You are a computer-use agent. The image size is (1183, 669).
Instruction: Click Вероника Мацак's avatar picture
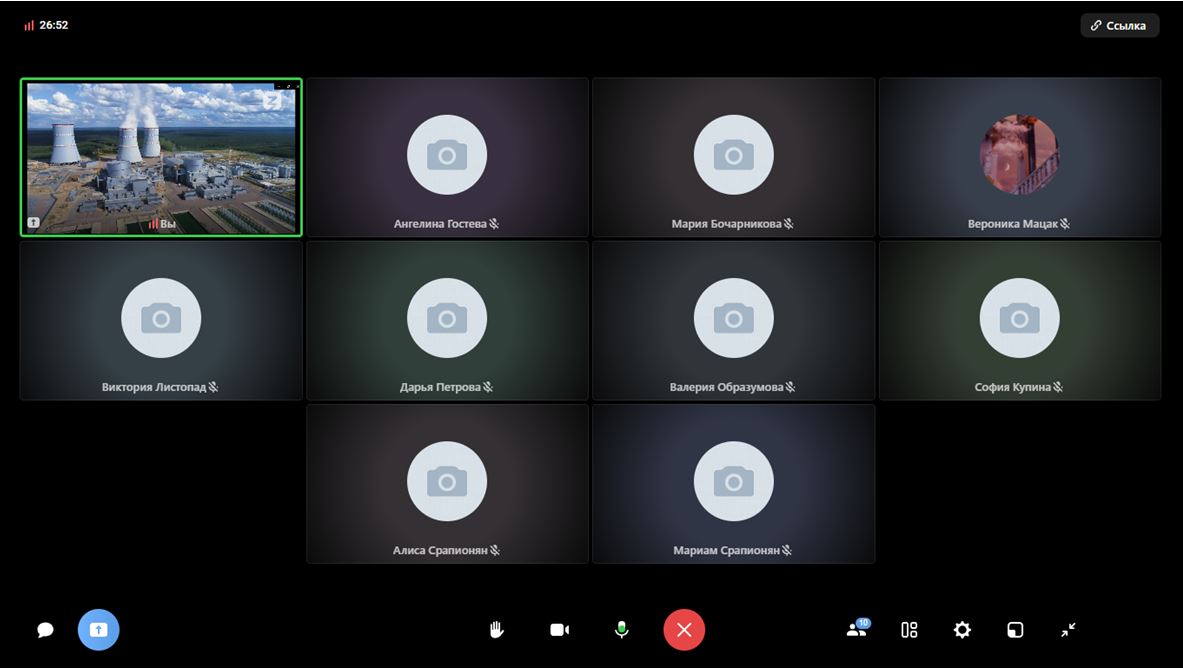click(x=1019, y=155)
